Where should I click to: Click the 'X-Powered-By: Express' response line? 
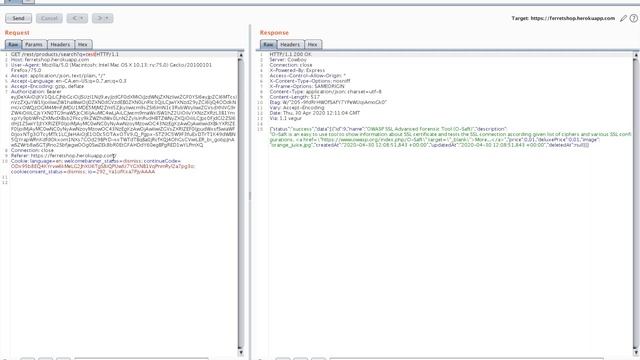point(297,70)
